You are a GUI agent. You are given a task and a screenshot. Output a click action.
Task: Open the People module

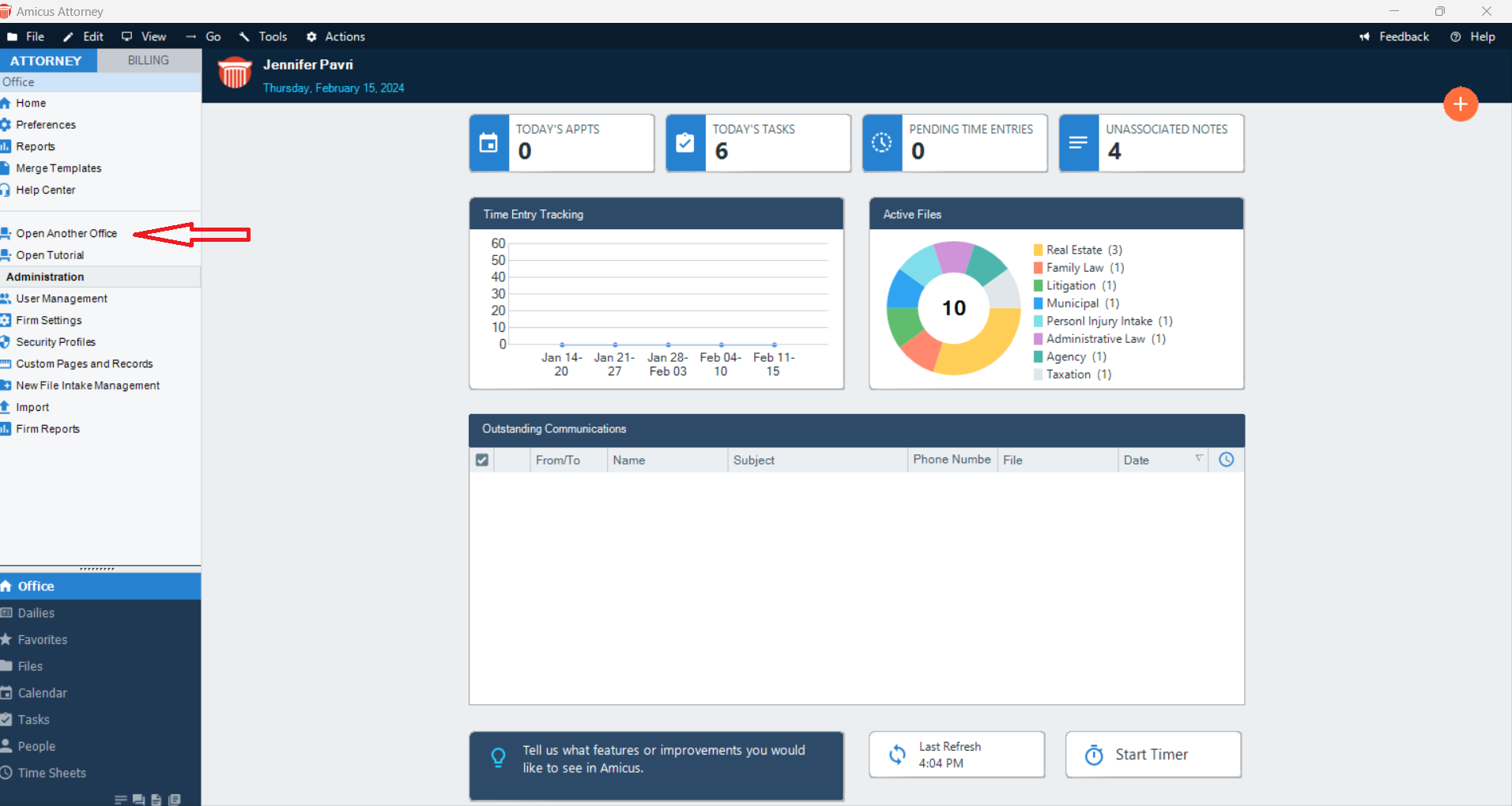click(100, 747)
